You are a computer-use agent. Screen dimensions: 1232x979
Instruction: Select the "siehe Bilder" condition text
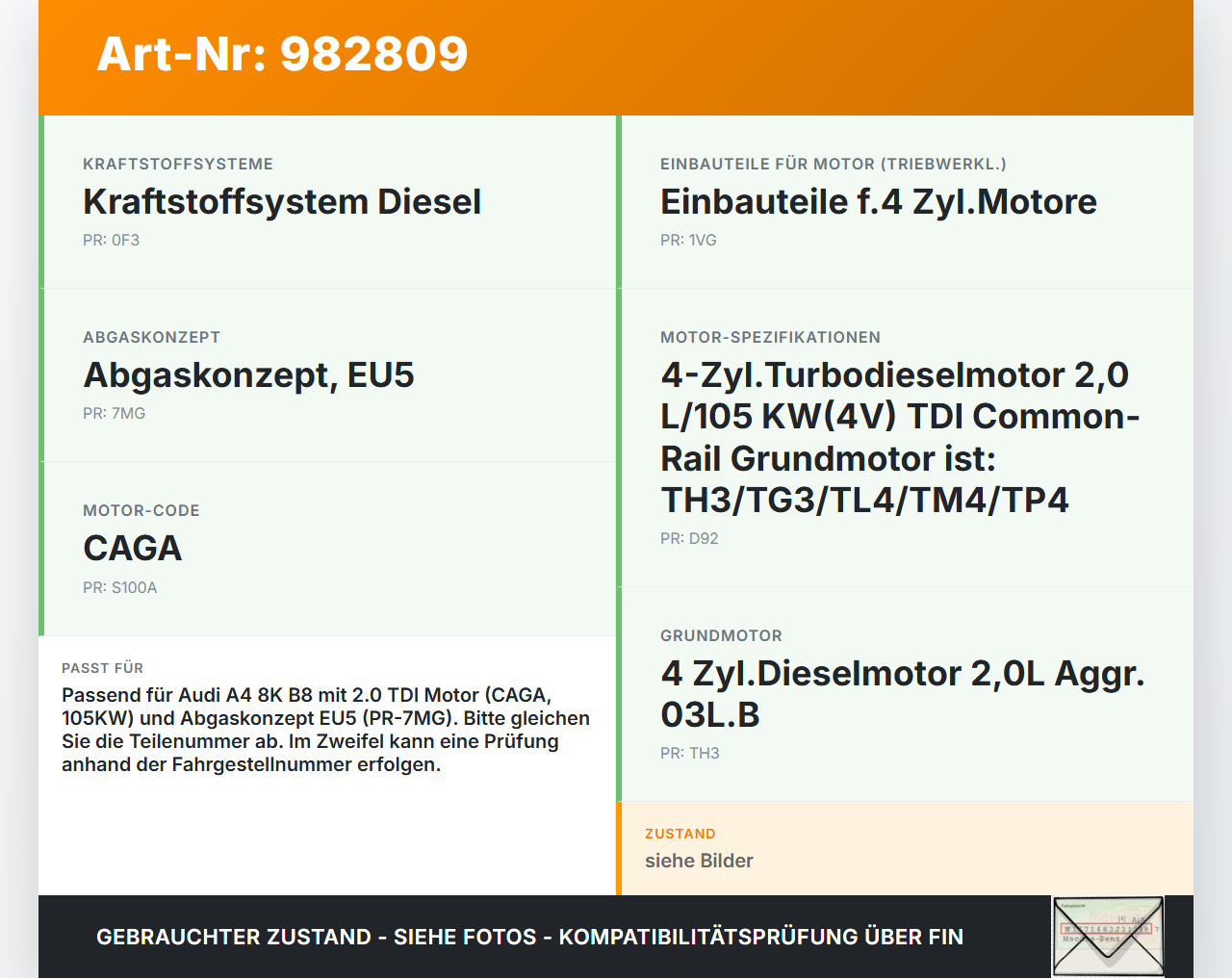click(x=699, y=861)
